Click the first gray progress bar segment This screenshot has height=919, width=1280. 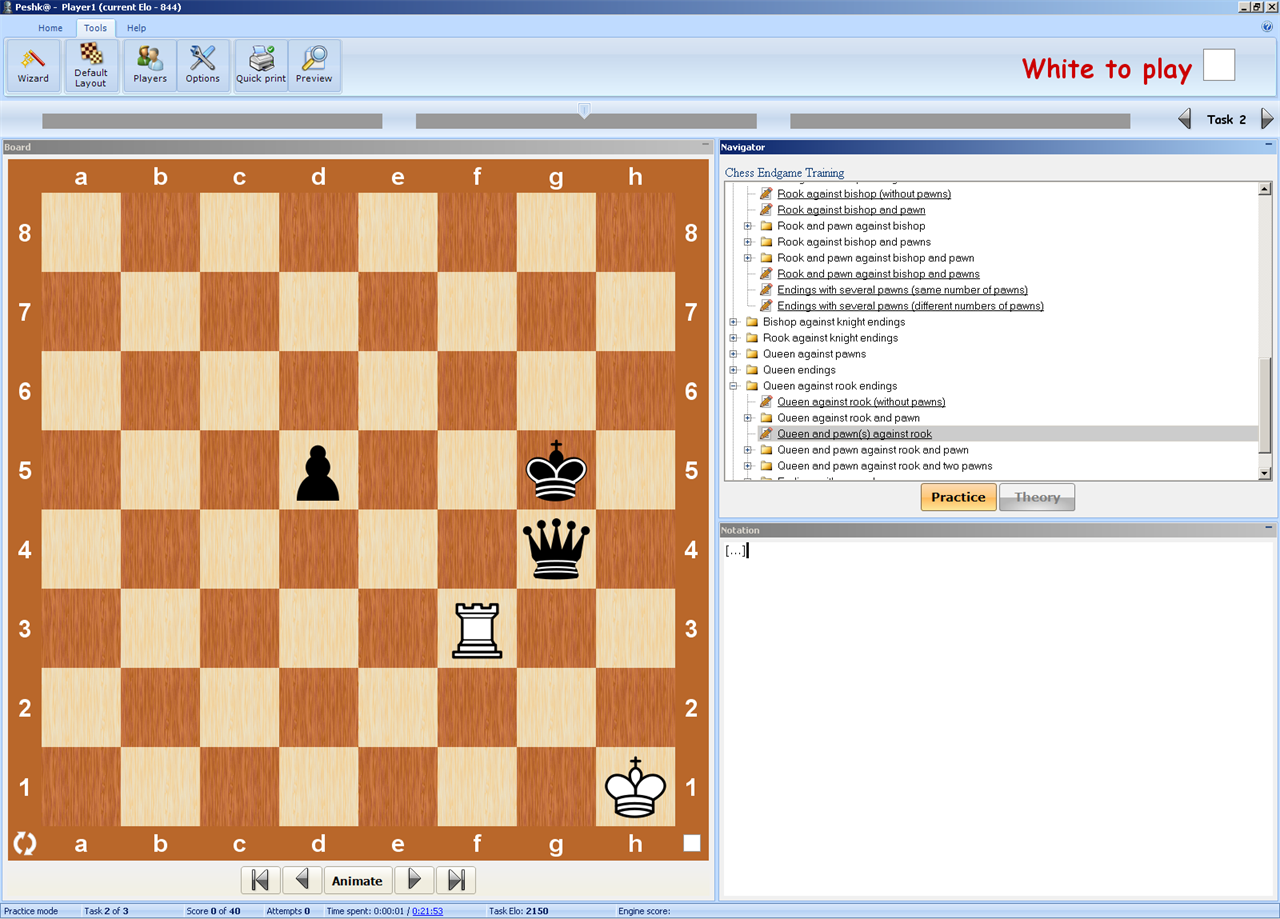(x=212, y=121)
